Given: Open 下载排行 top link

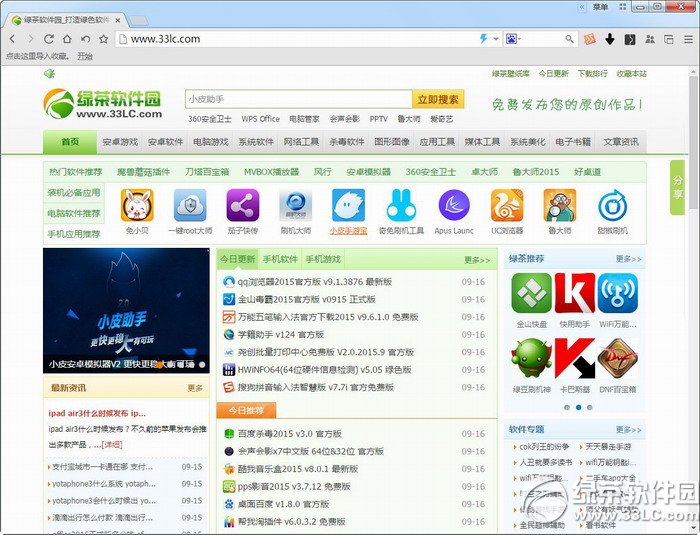Looking at the screenshot, I should point(592,74).
